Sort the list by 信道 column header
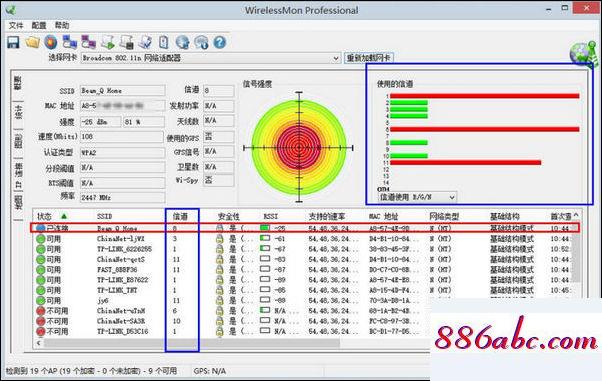602x381 pixels. pos(180,217)
